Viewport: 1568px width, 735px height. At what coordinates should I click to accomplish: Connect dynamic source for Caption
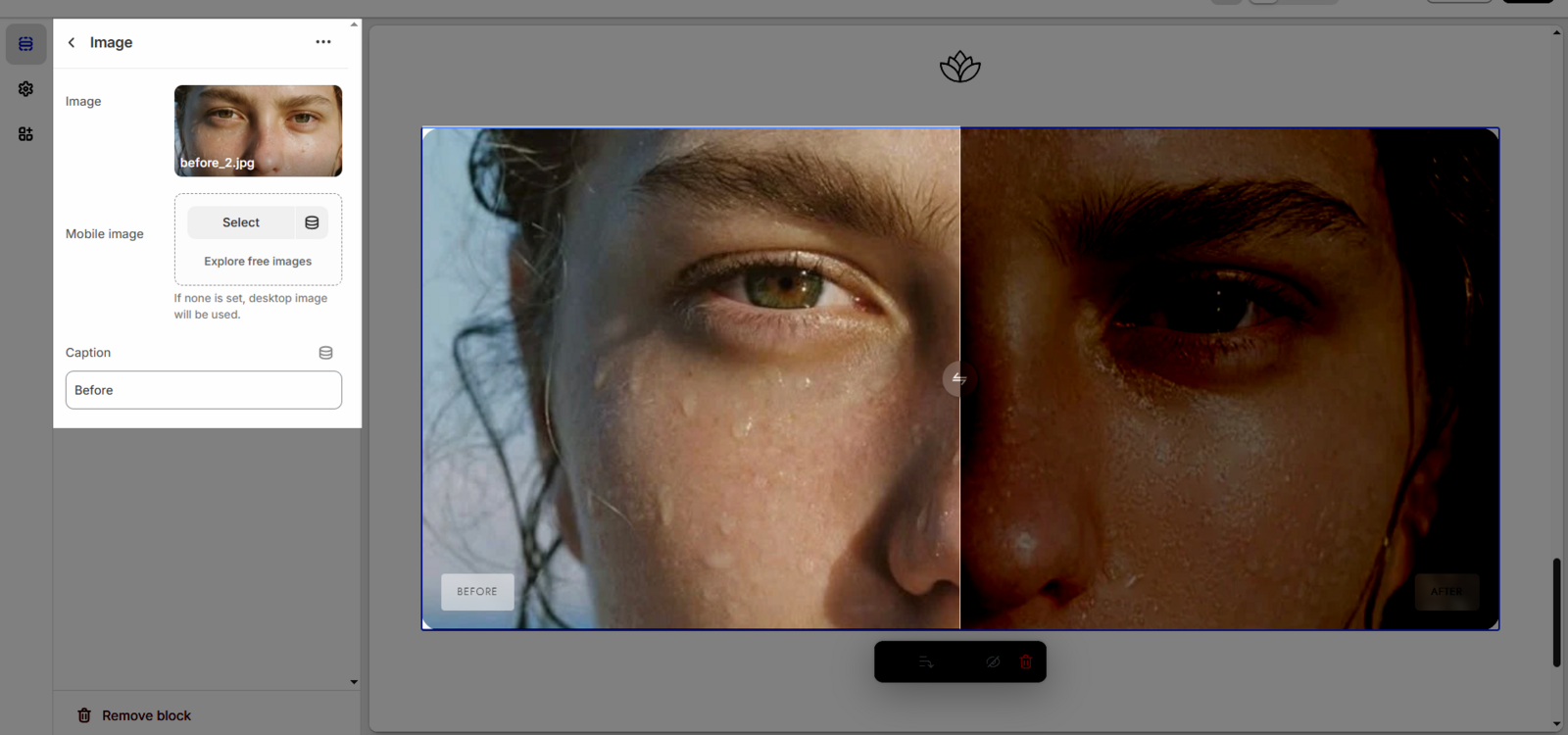coord(325,353)
